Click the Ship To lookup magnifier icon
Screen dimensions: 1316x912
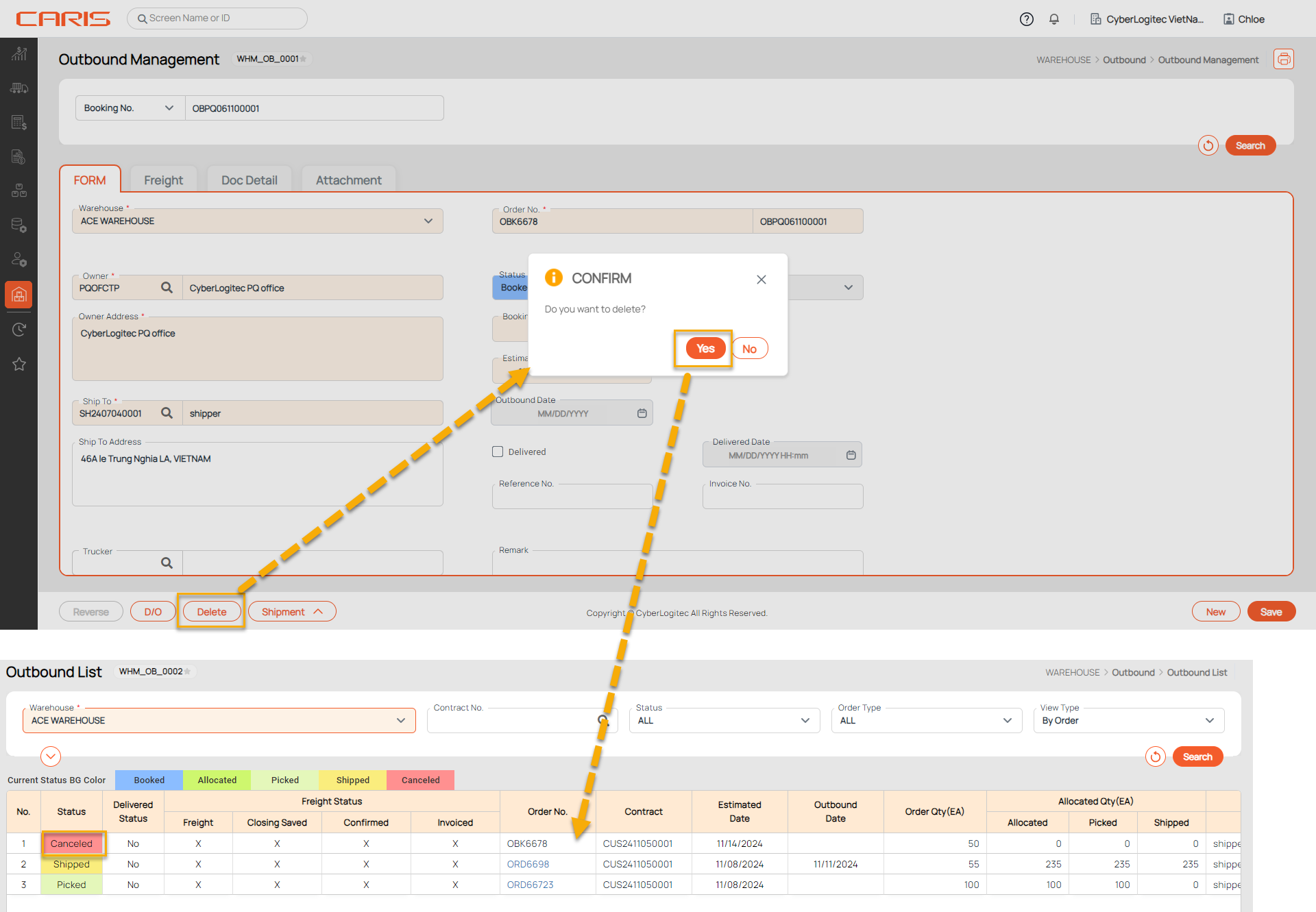point(167,413)
